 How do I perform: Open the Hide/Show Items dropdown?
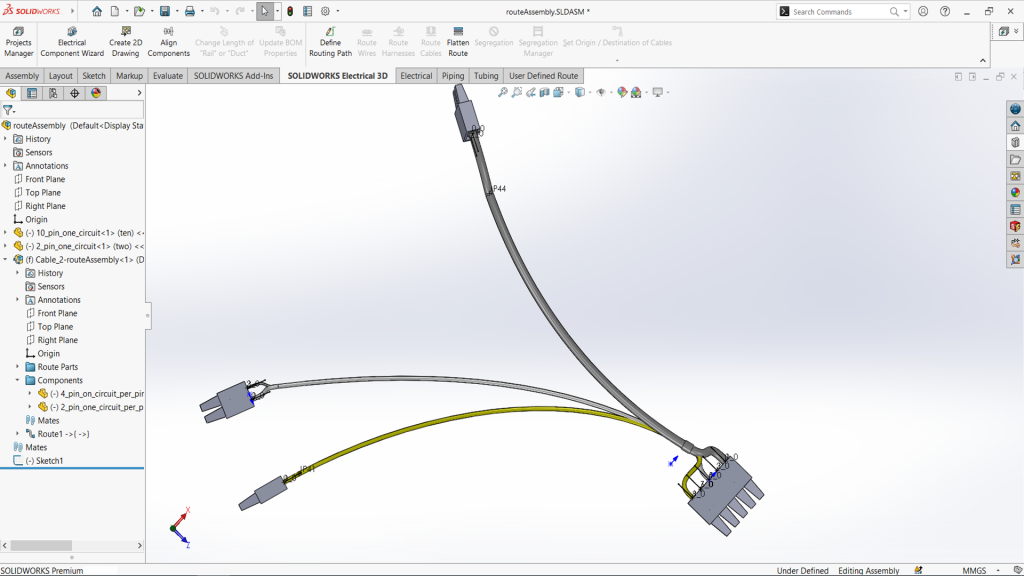[x=610, y=92]
